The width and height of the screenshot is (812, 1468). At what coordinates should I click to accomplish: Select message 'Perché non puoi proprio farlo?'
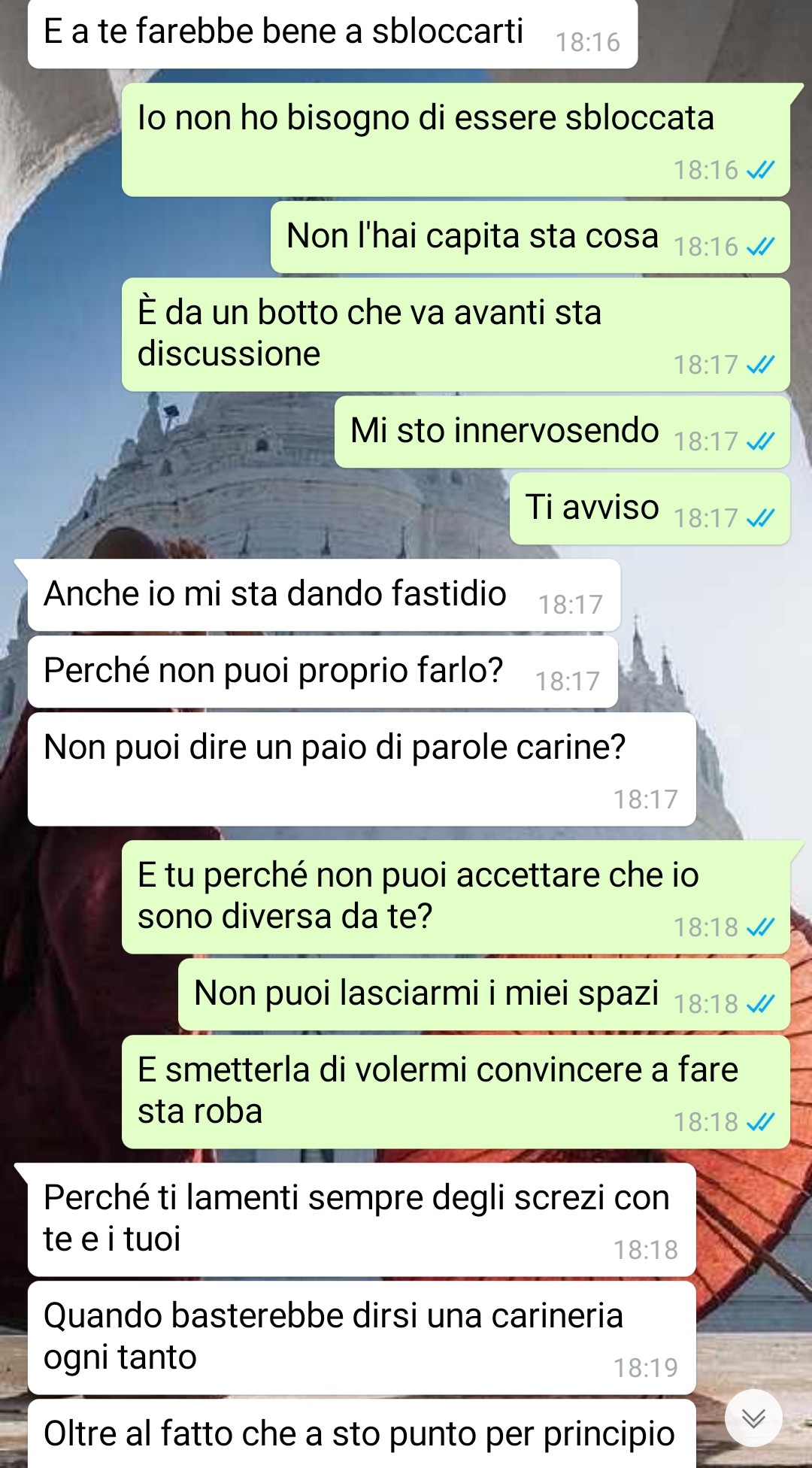[323, 672]
